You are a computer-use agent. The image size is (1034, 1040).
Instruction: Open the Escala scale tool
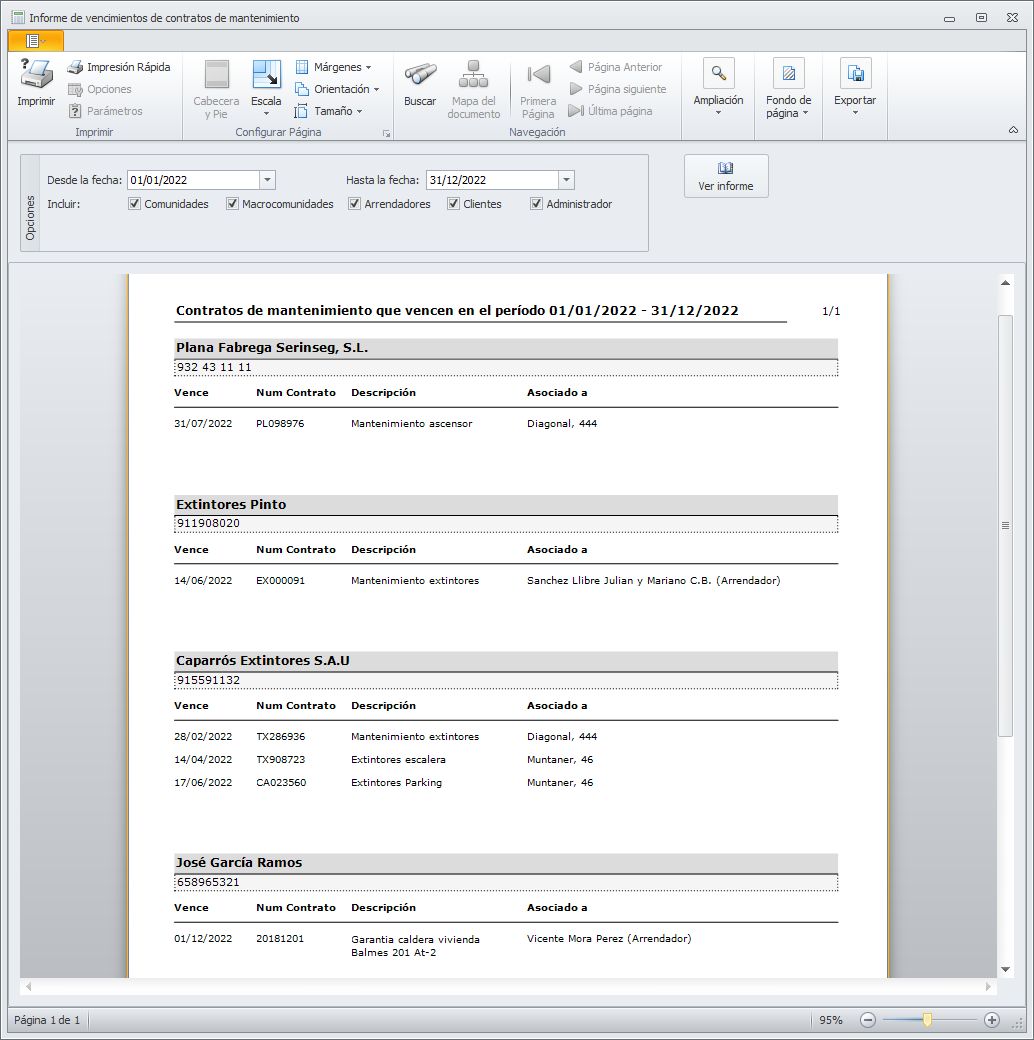(x=266, y=76)
